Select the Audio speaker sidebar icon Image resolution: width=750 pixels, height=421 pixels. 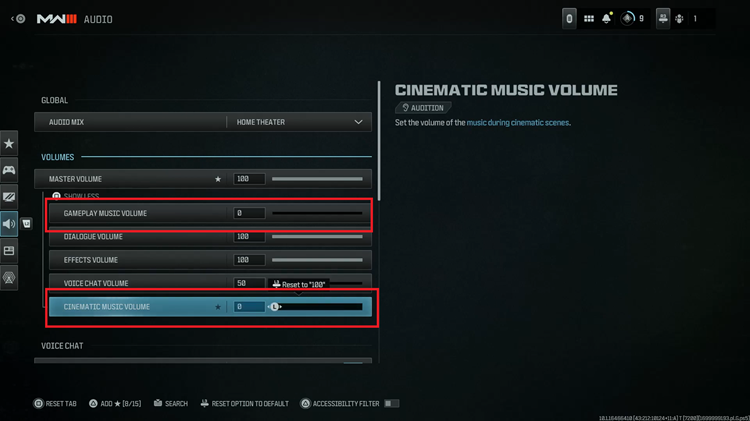(9, 224)
